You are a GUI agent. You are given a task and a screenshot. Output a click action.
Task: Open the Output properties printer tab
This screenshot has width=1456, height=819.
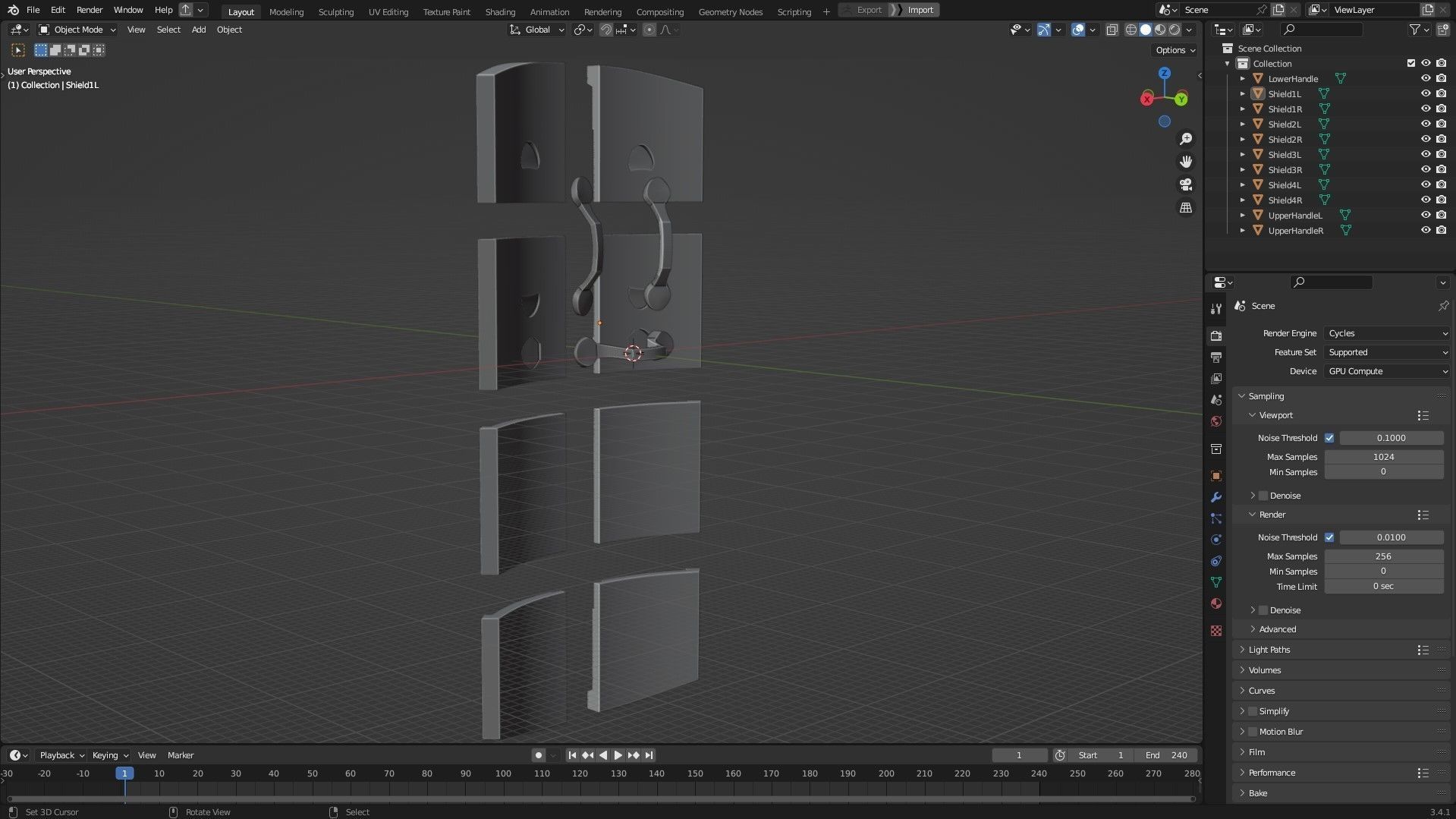1216,358
